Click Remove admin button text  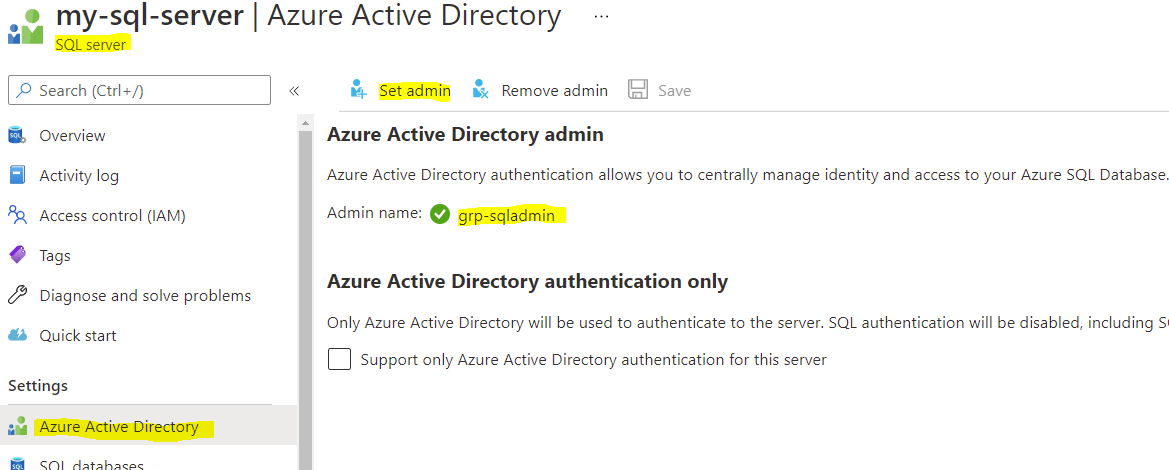554,90
